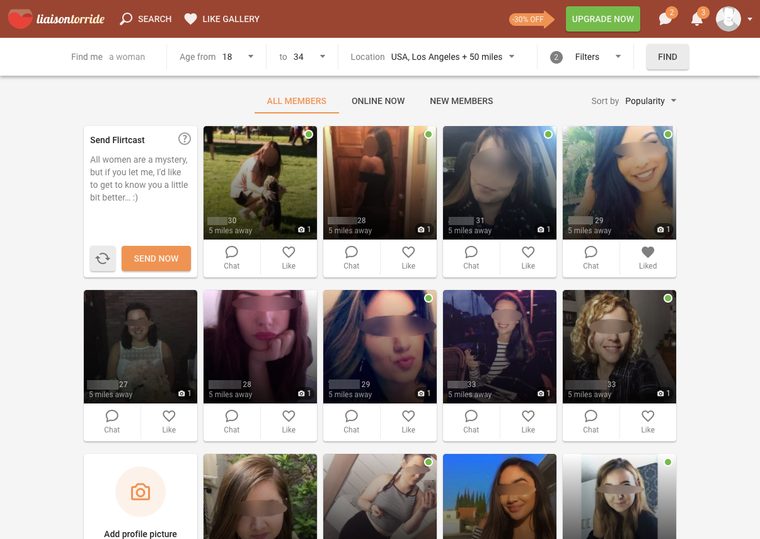Open the notifications bell icon
Screen dimensions: 760x539
click(x=697, y=19)
